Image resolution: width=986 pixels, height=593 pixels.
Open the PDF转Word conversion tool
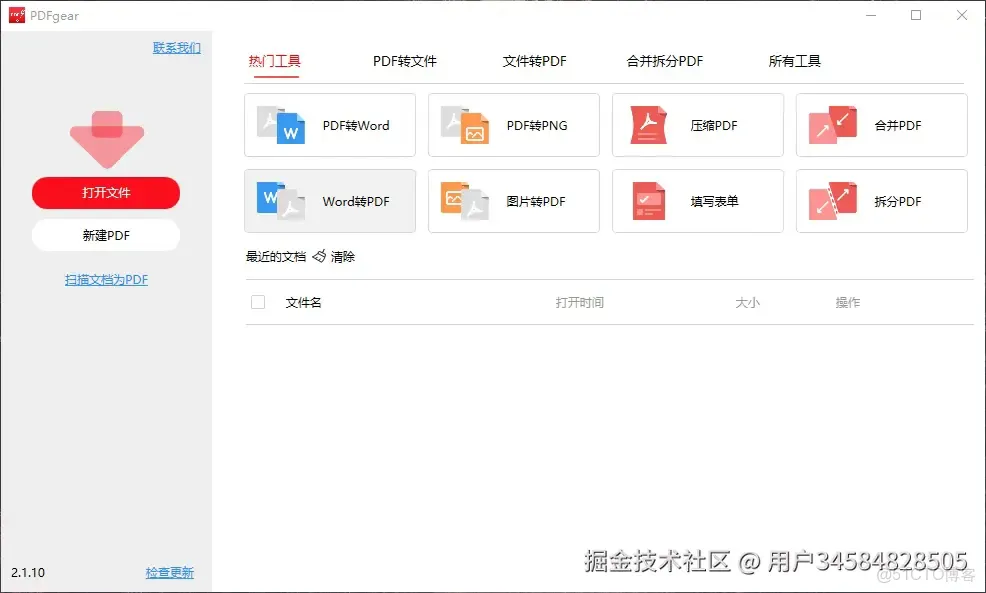pos(329,125)
